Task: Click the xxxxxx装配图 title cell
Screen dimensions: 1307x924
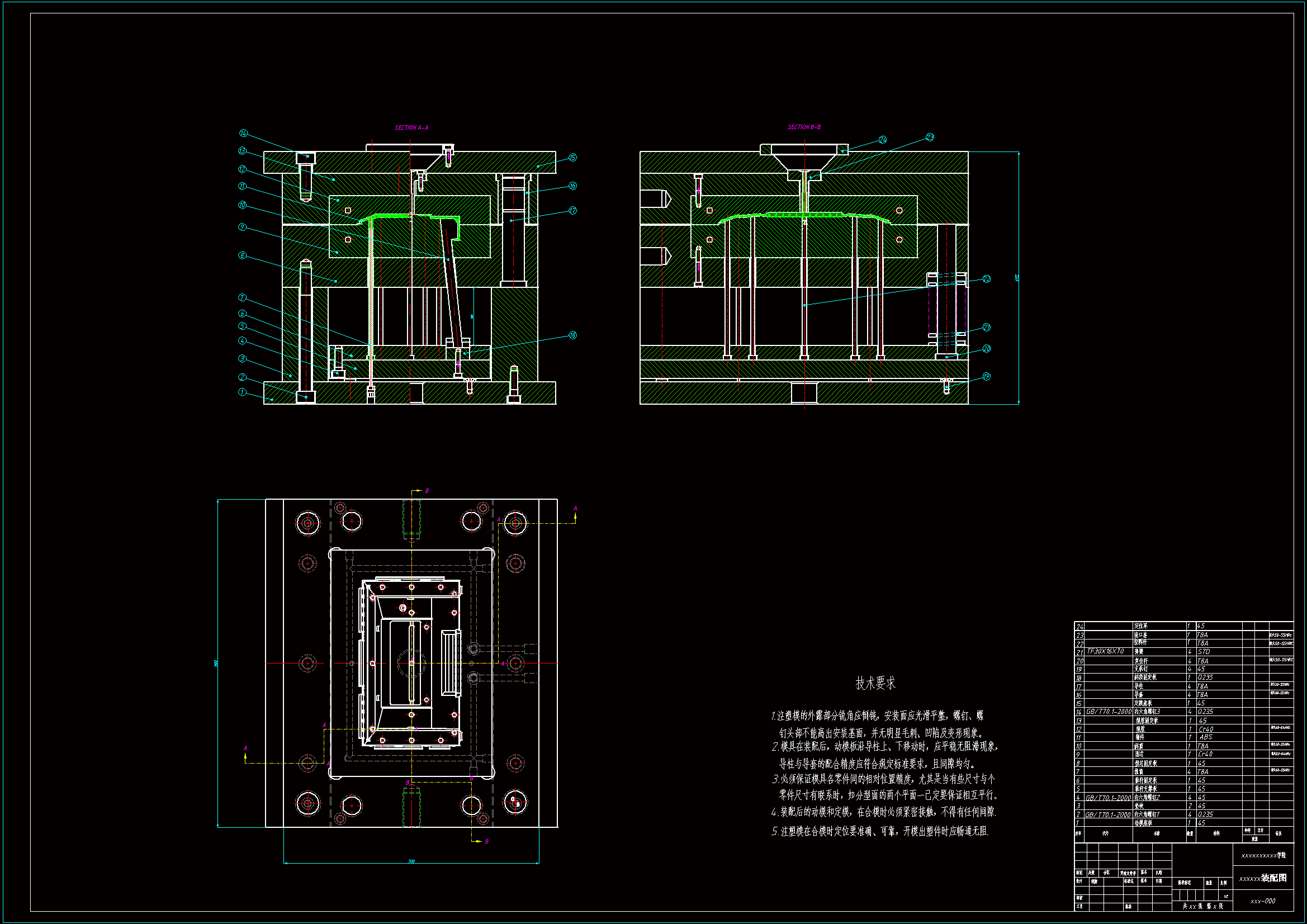Action: pos(1263,879)
